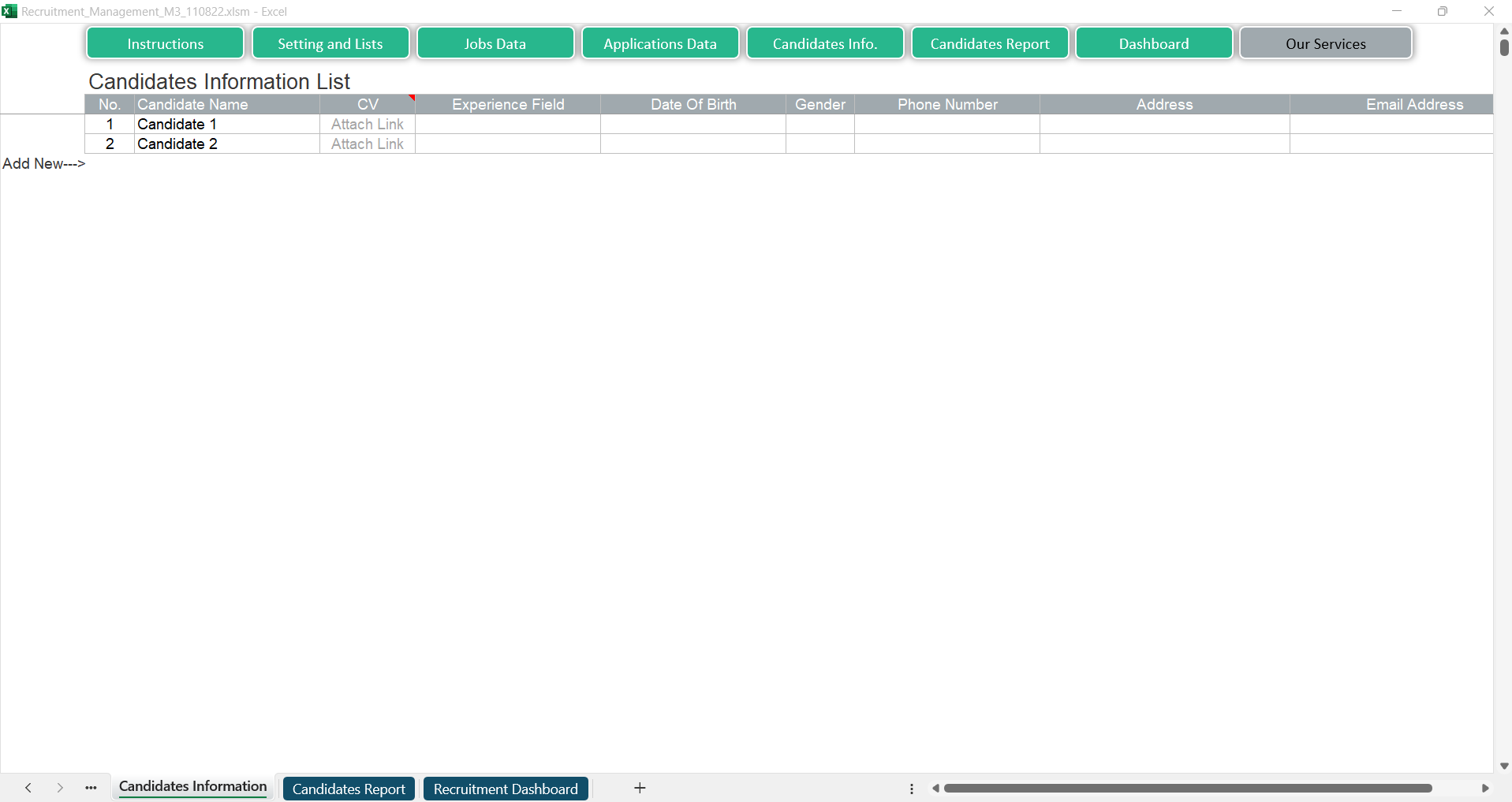Go to Setting and Lists page
Screen dimensions: 1512x802
(330, 43)
